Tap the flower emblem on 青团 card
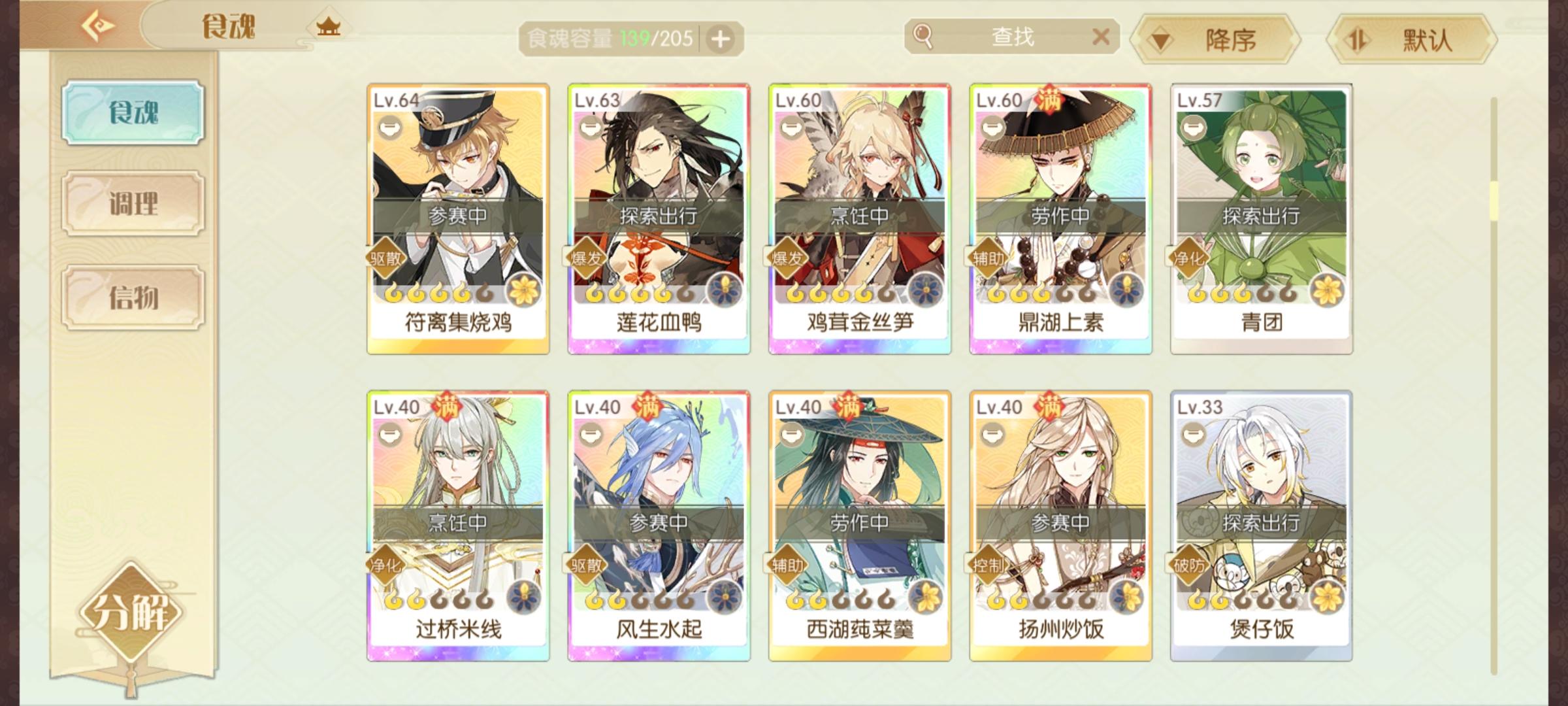1568x706 pixels. 1328,290
